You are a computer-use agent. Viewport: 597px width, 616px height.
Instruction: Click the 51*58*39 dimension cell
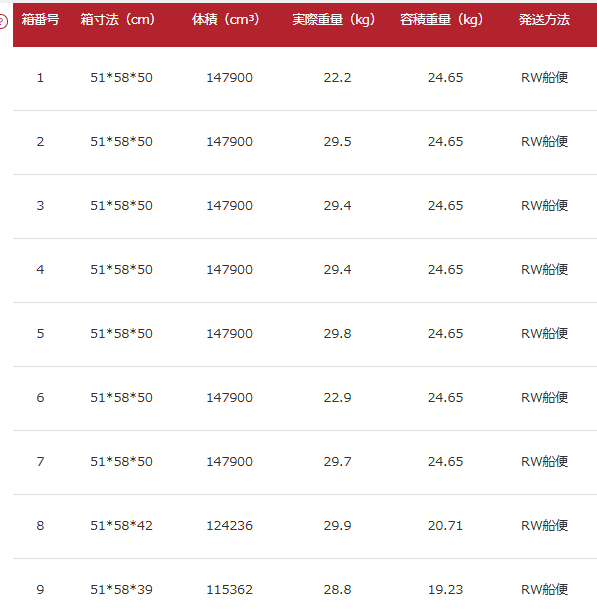[x=121, y=590]
